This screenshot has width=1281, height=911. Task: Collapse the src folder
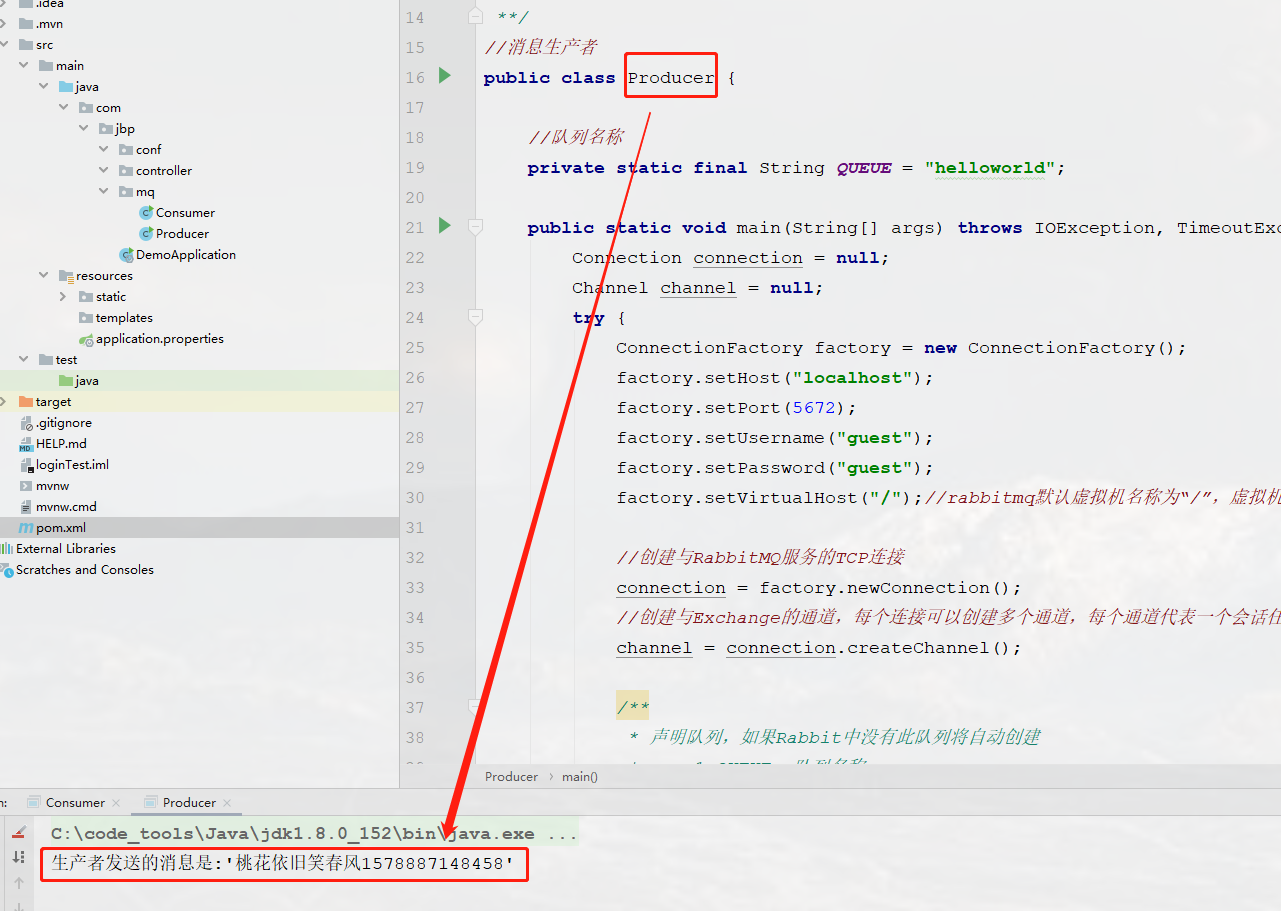pos(4,45)
